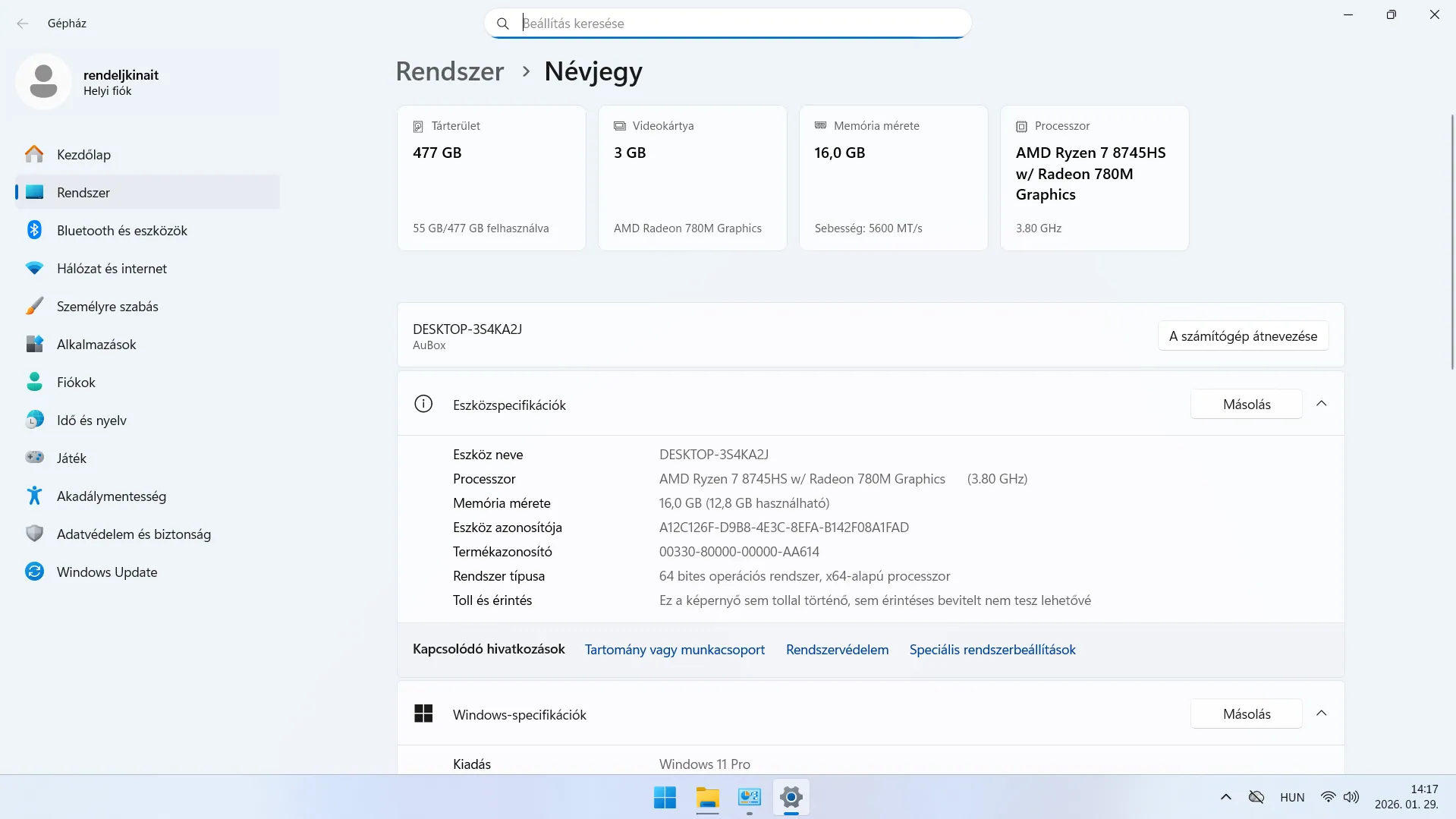Click product ID 00330-80000-00000-AA614
The width and height of the screenshot is (1456, 819).
[739, 552]
